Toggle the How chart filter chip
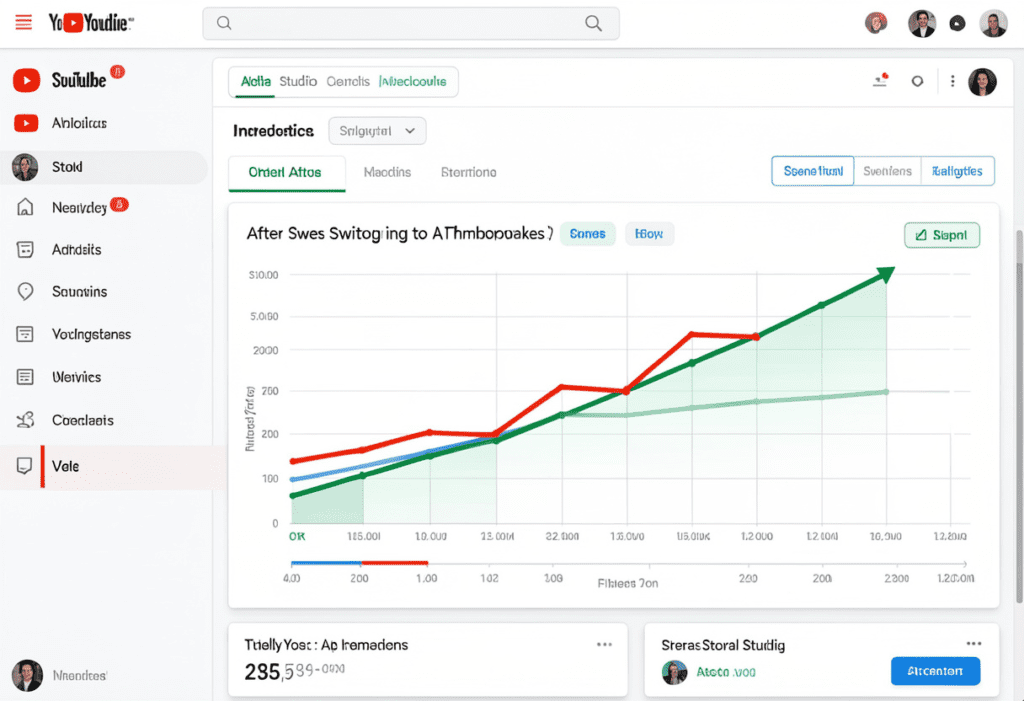The image size is (1024, 701). click(x=649, y=234)
